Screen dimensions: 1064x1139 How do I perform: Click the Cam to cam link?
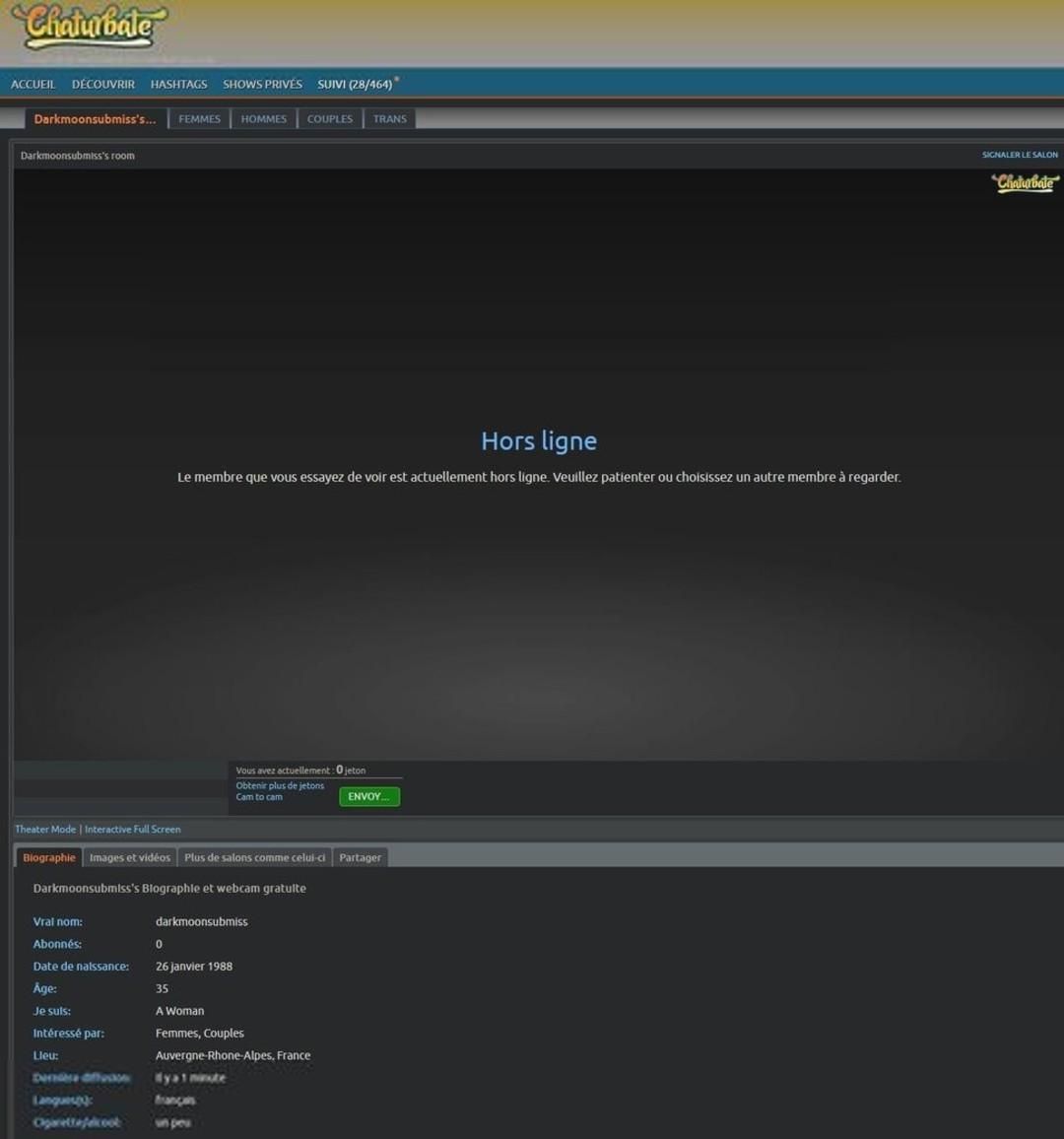[x=259, y=797]
